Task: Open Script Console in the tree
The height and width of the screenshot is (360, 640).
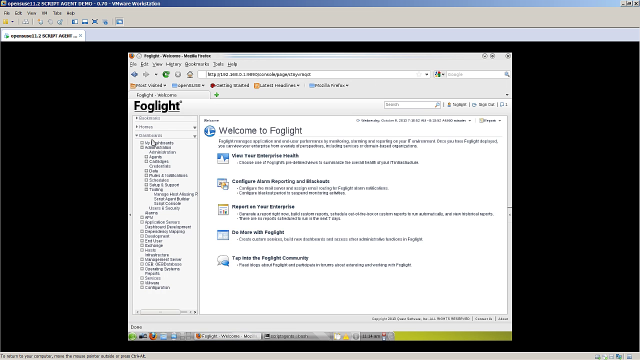Action: pyautogui.click(x=167, y=204)
